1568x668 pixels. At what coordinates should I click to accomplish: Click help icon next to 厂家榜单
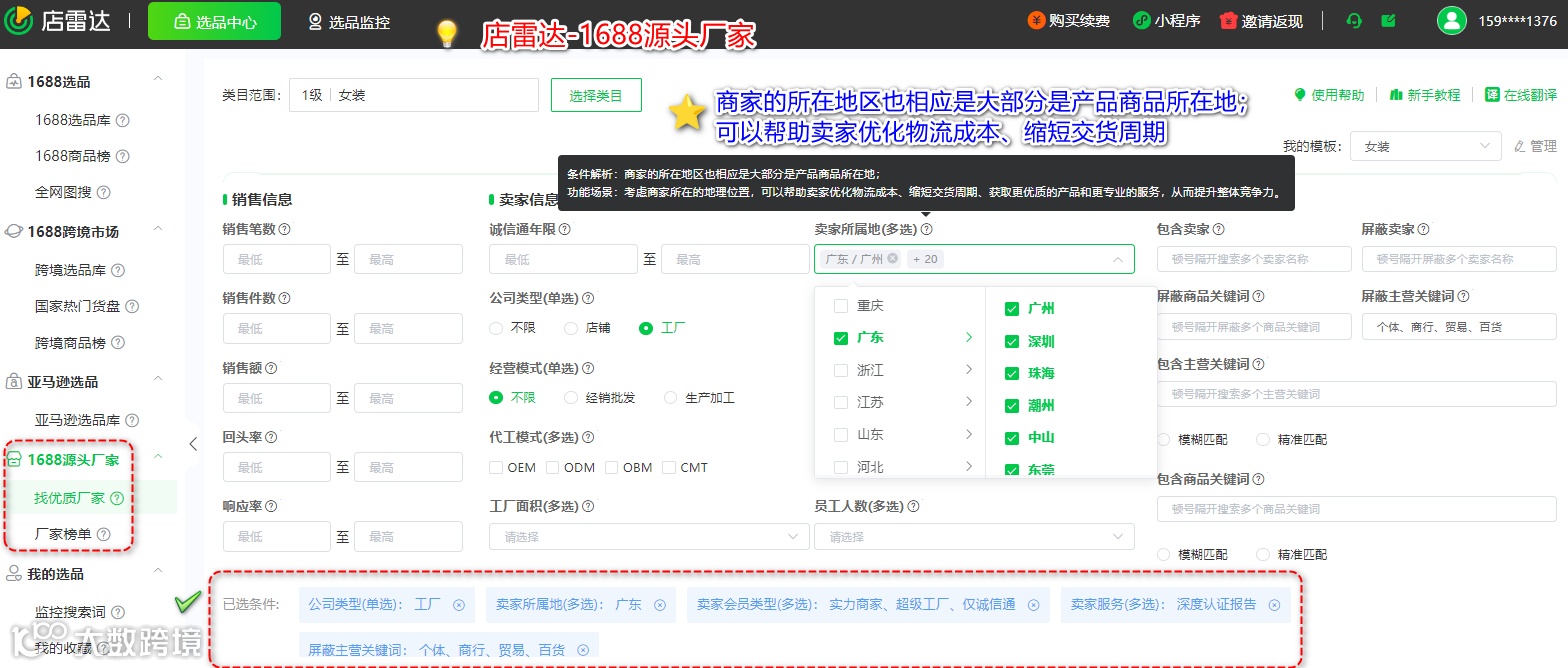pos(103,534)
